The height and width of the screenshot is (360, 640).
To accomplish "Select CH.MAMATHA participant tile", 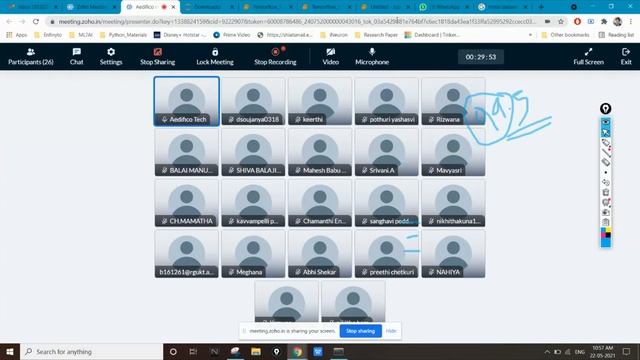I will click(x=187, y=203).
